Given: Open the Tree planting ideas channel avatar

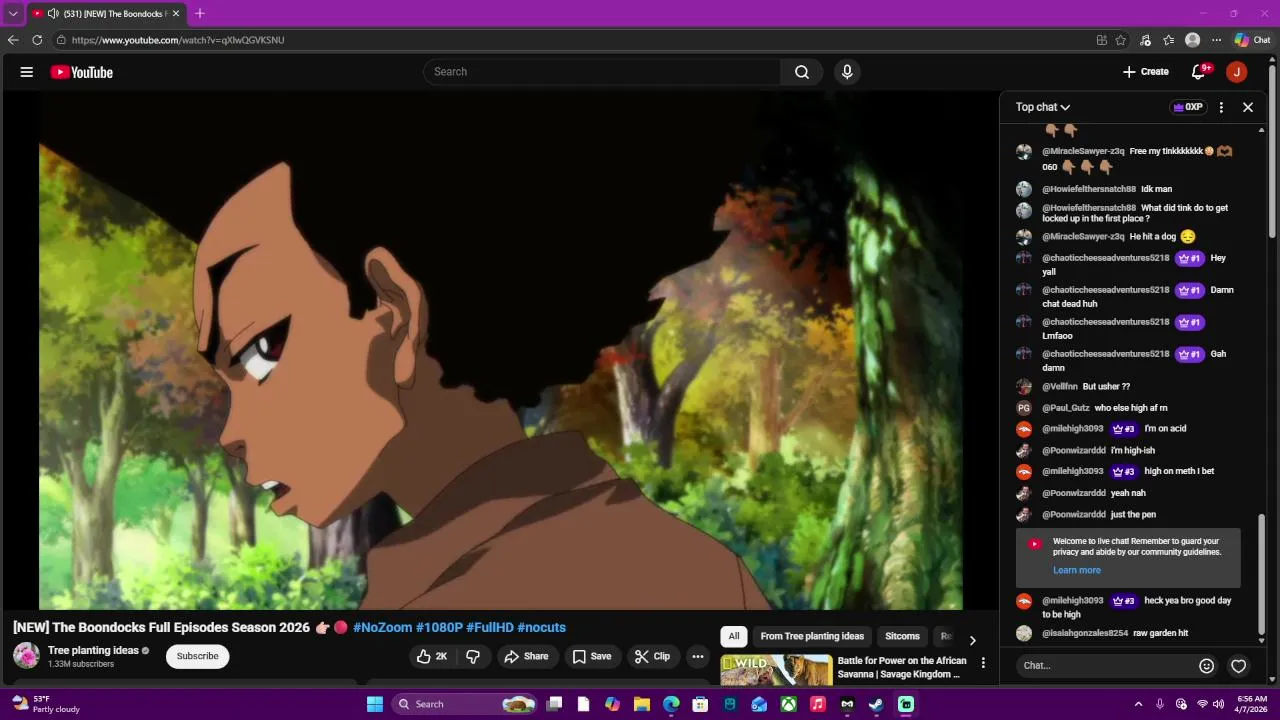Looking at the screenshot, I should point(26,656).
